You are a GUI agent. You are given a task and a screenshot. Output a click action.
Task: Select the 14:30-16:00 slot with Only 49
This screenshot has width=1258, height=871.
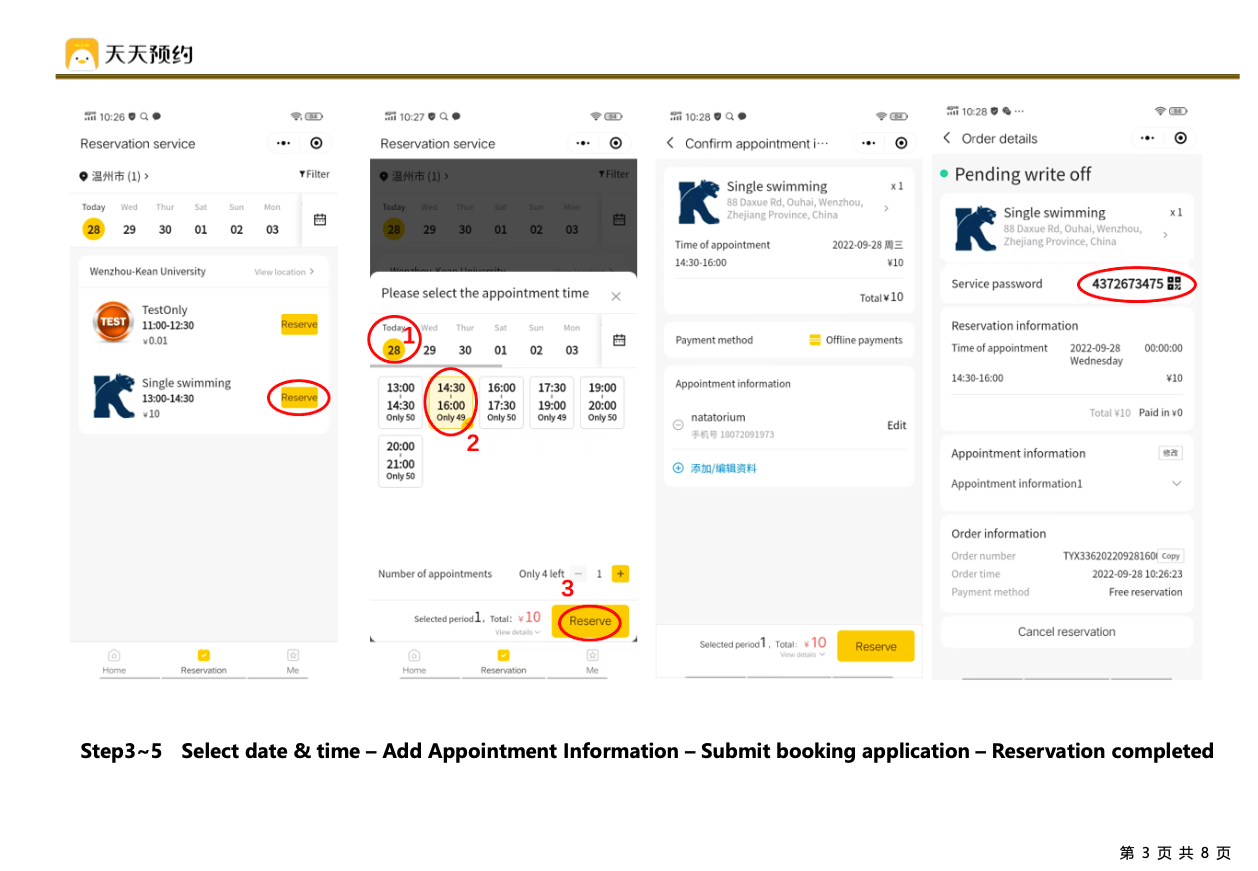[x=451, y=402]
